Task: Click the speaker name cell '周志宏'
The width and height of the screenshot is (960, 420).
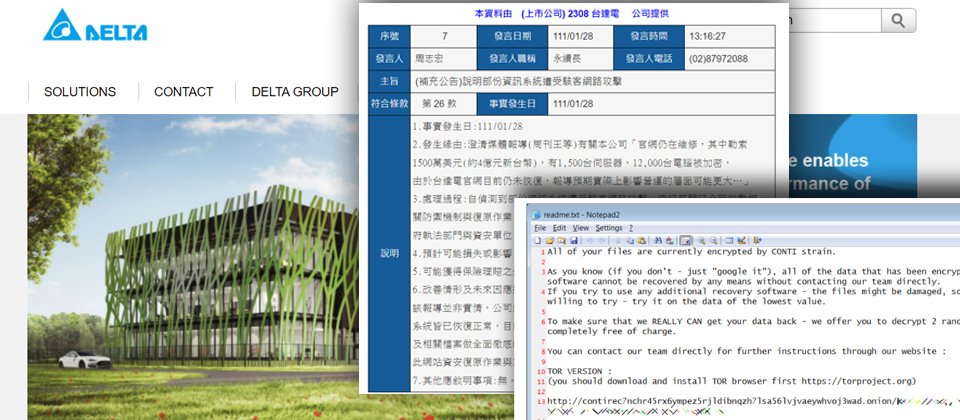Action: (x=443, y=59)
